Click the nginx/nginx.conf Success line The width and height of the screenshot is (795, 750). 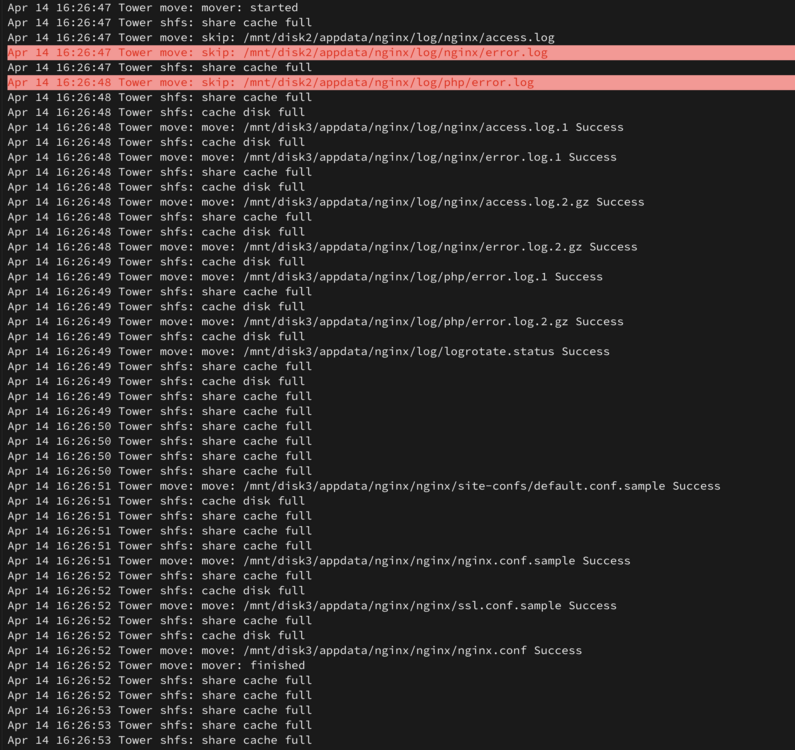point(295,651)
